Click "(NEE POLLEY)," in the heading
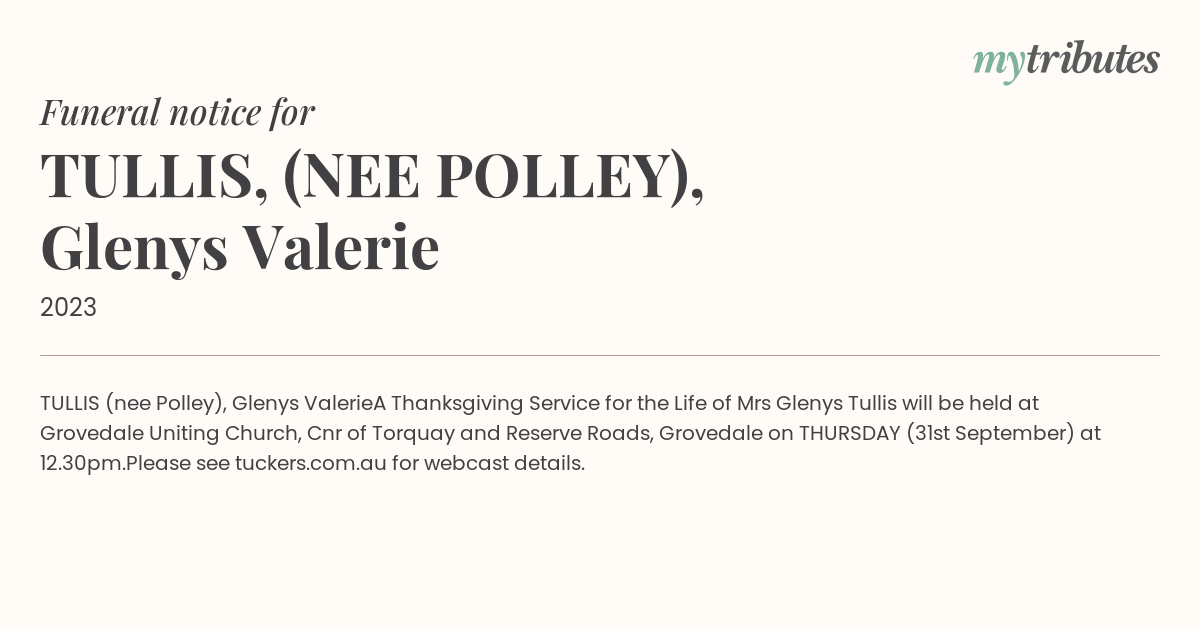The width and height of the screenshot is (1200, 630). (494, 176)
